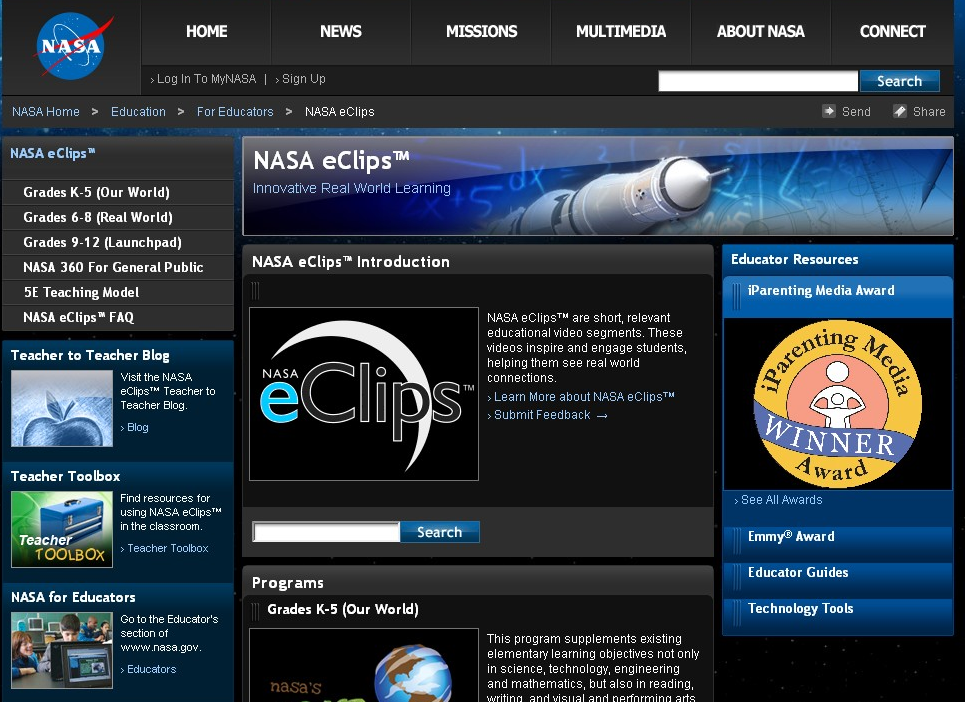Screen dimensions: 965x702
Task: Click the Programs section heading
Action: coord(287,583)
